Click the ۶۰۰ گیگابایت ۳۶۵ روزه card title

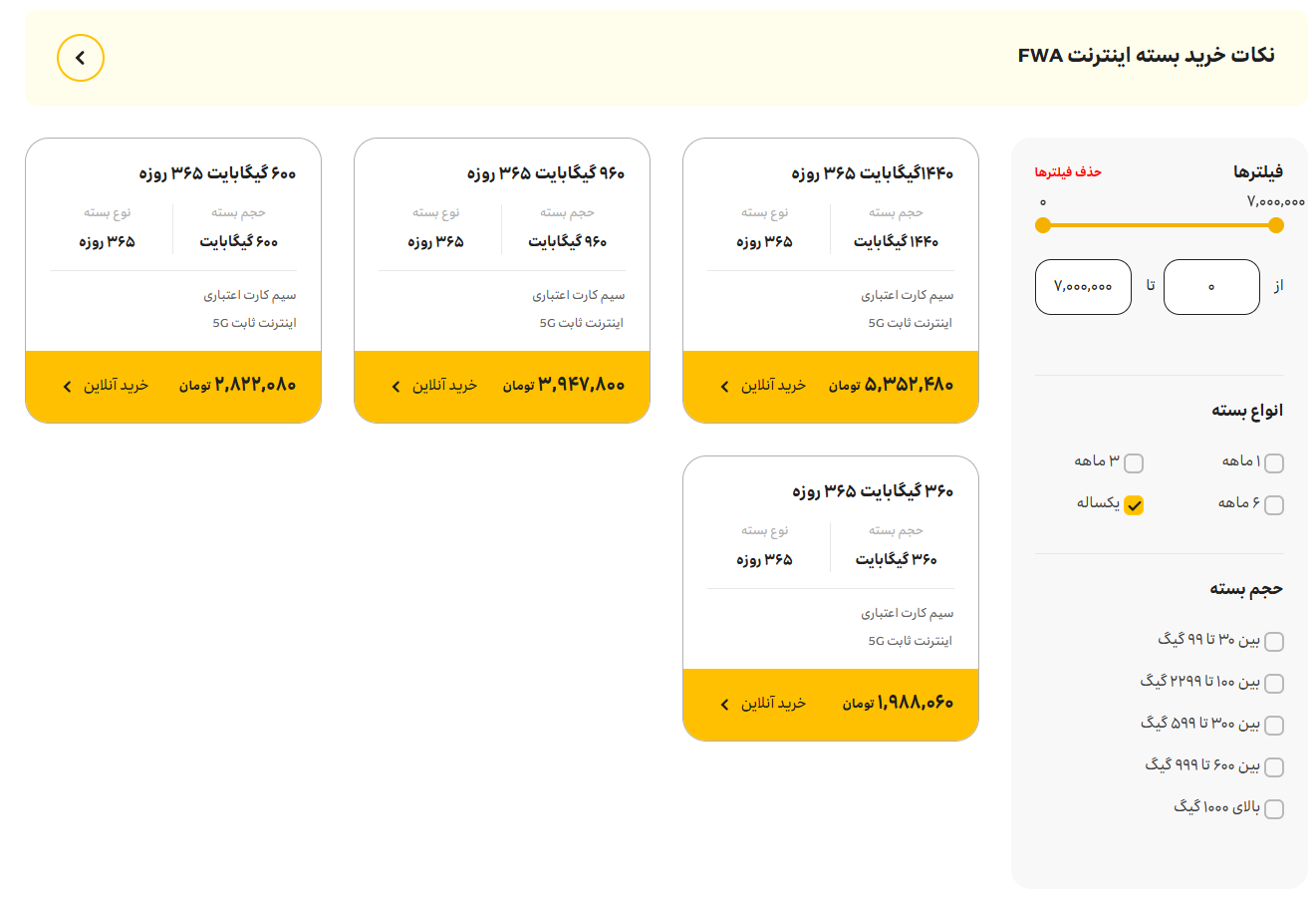tap(217, 173)
